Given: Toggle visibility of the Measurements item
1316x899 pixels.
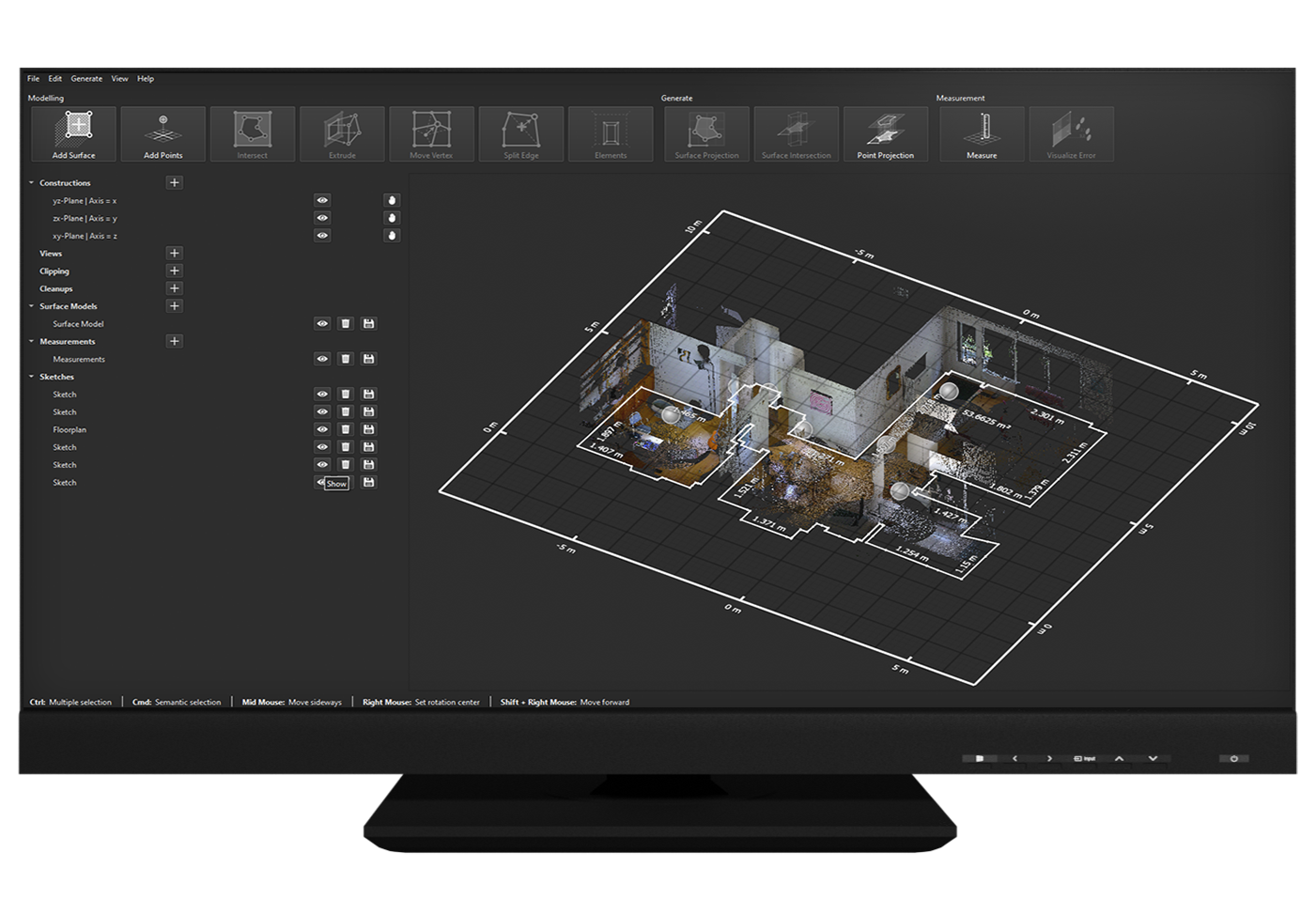Looking at the screenshot, I should [x=322, y=359].
